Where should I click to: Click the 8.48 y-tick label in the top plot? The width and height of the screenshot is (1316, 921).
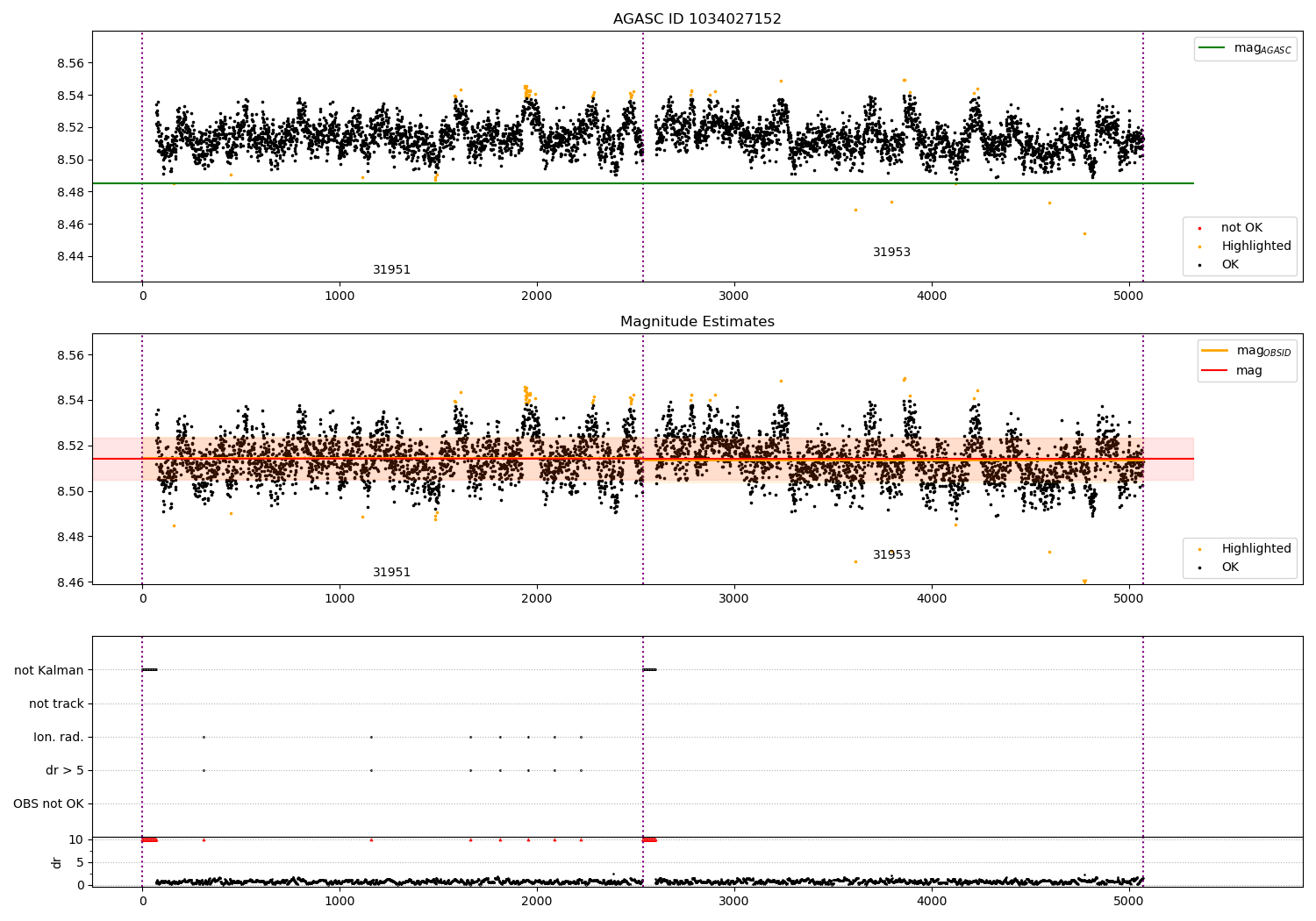pos(69,192)
